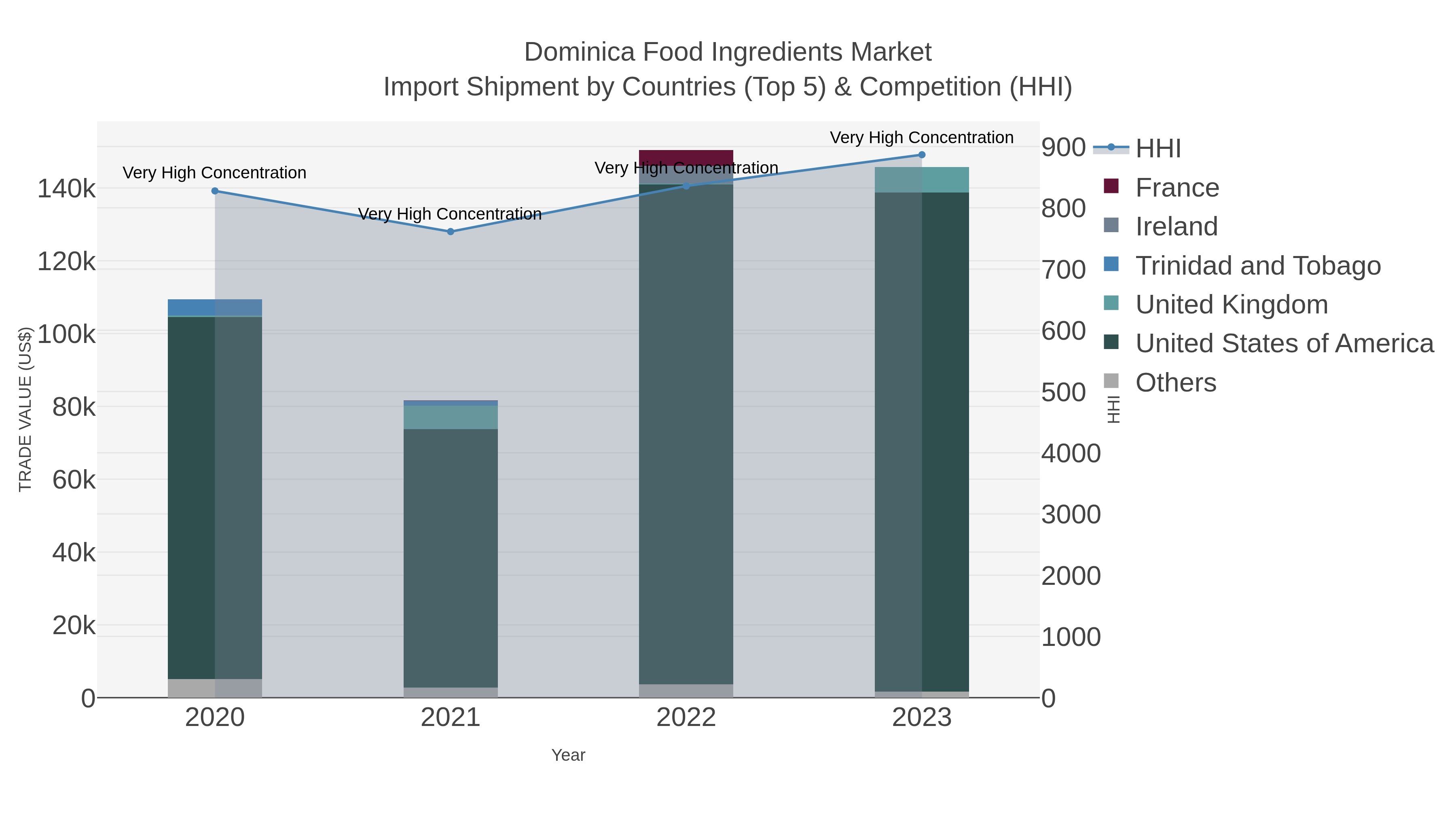
Task: Click the TRADE VALUE (US$) axis title
Action: (x=25, y=409)
